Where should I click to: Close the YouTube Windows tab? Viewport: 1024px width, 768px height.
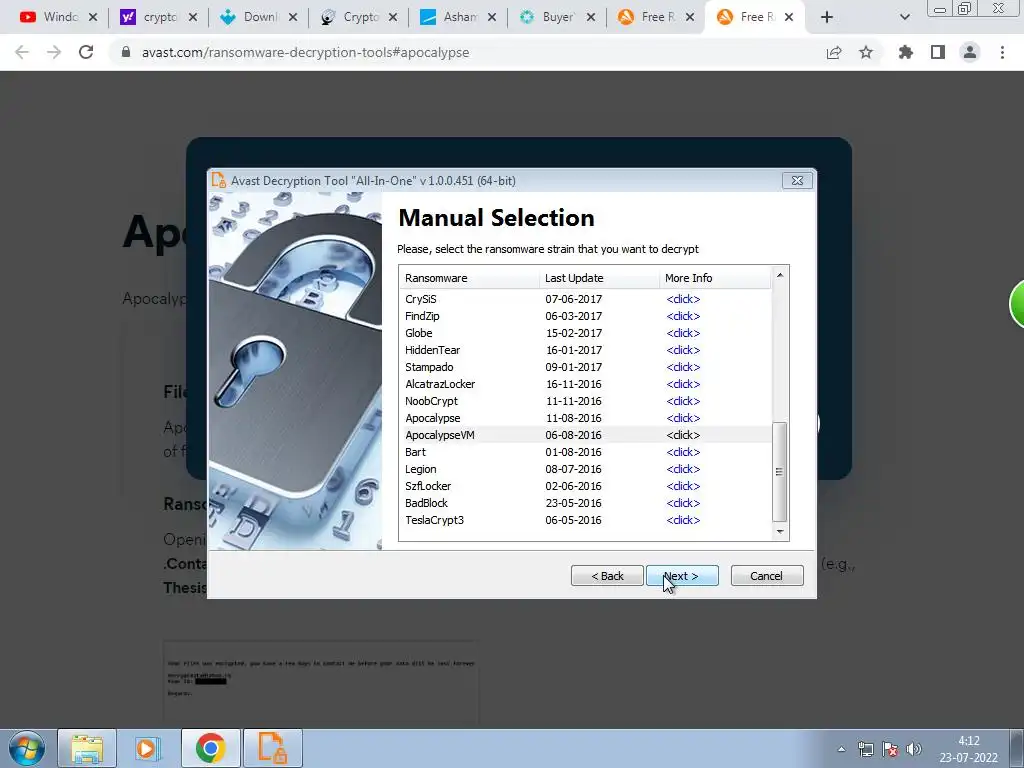pyautogui.click(x=93, y=17)
